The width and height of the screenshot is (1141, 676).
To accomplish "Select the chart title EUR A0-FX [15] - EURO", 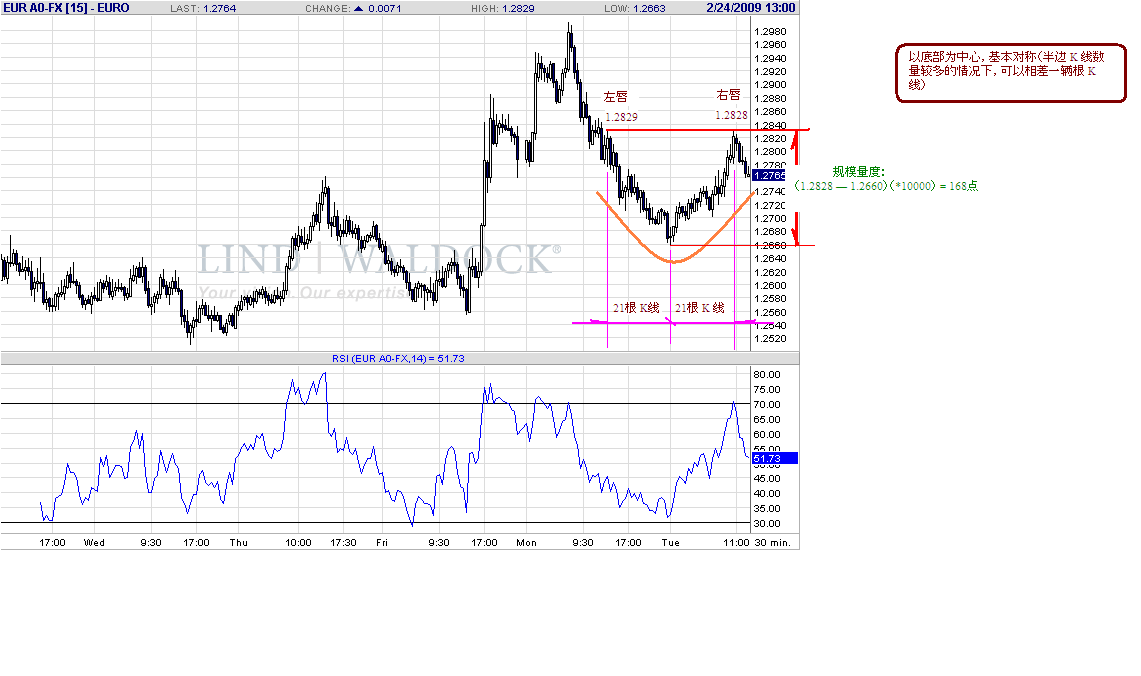I will coord(66,8).
